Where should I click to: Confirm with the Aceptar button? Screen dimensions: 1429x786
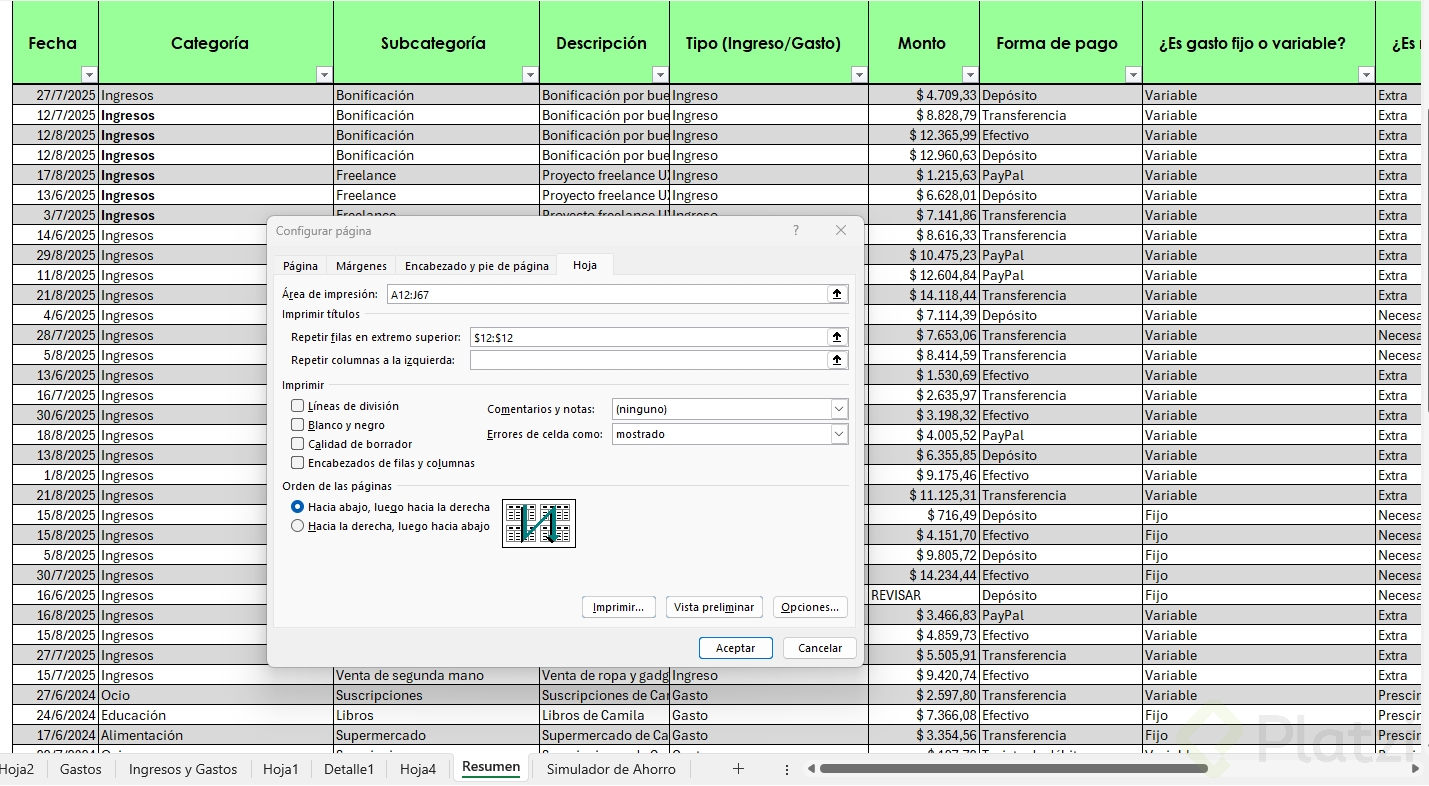735,648
